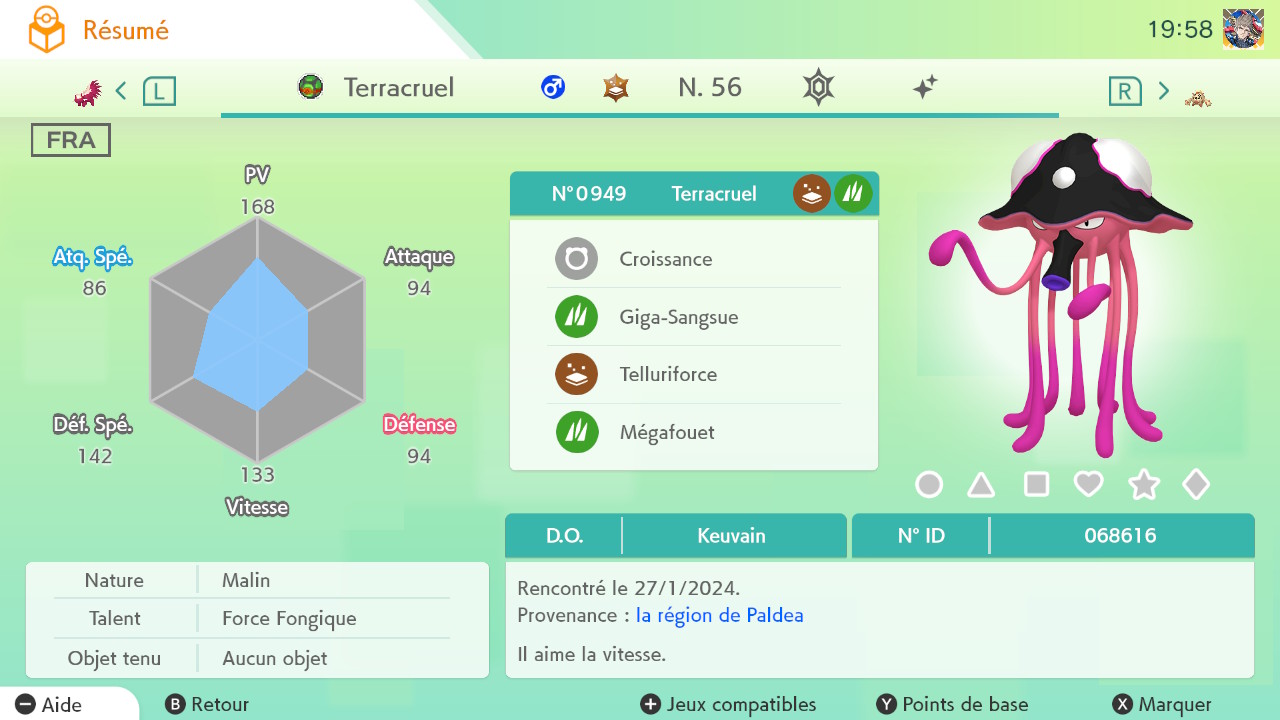Click the nature value 'Malin'
This screenshot has width=1280, height=720.
pyautogui.click(x=246, y=580)
